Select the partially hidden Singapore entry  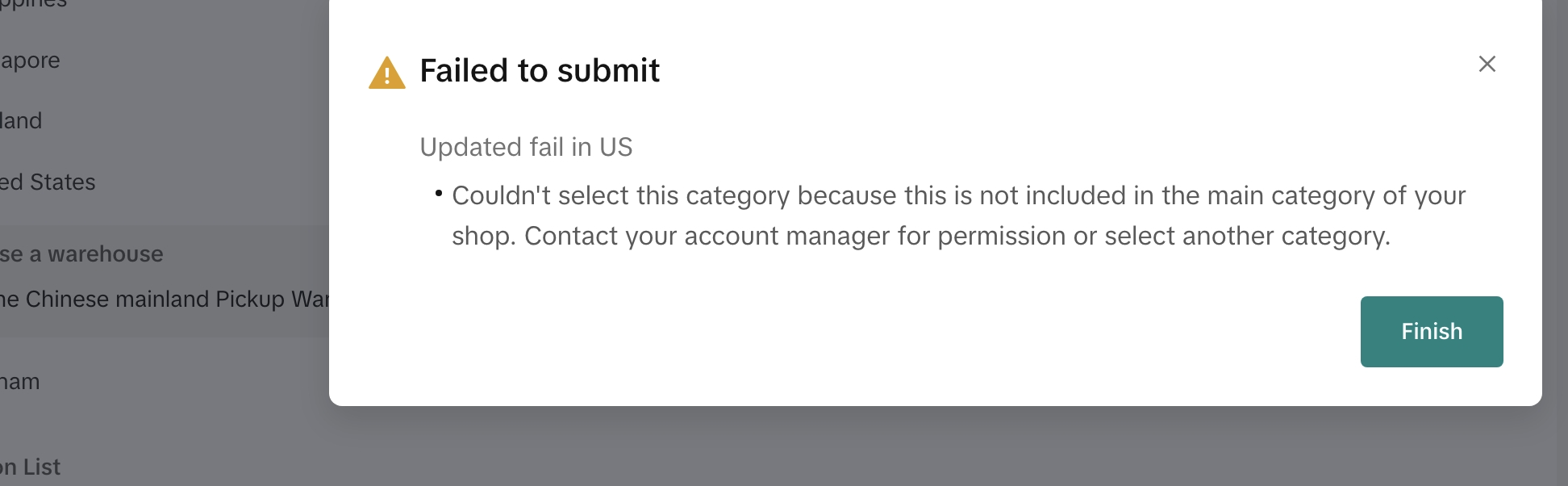(31, 61)
